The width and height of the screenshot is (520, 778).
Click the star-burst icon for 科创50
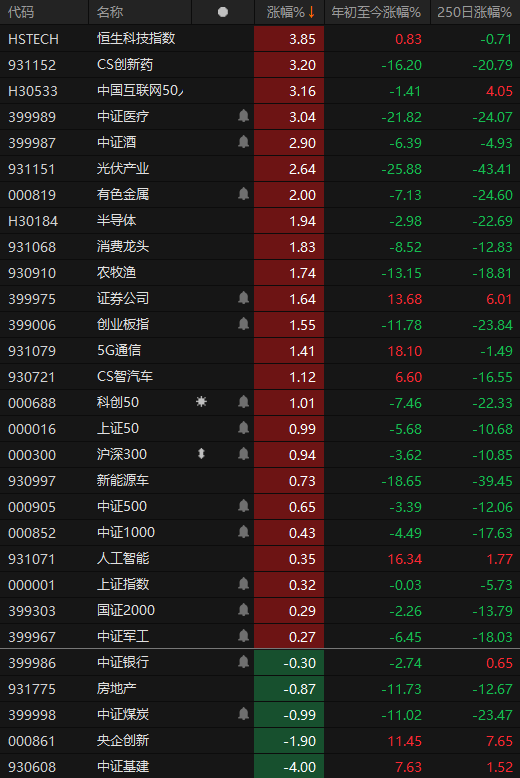[x=201, y=402]
